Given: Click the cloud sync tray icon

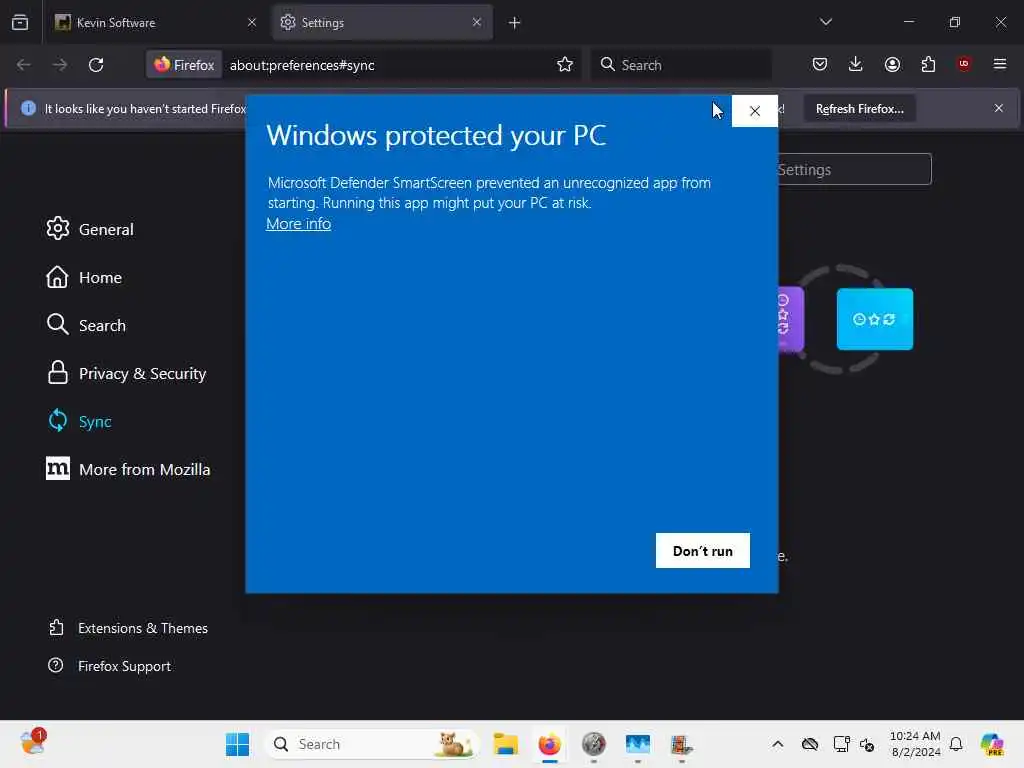Looking at the screenshot, I should (x=810, y=744).
